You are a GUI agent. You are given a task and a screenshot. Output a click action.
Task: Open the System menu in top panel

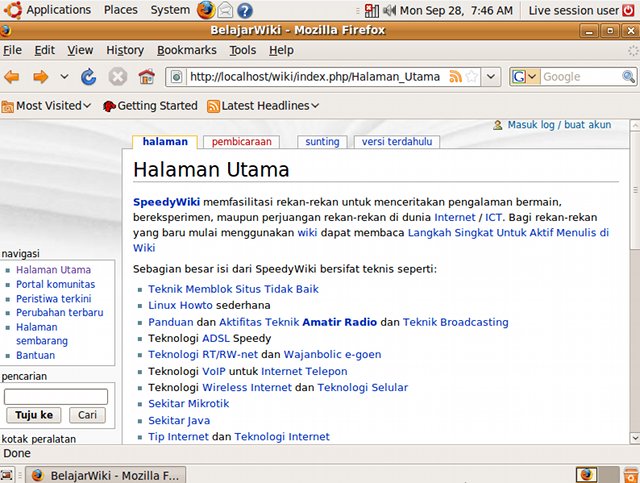click(170, 10)
